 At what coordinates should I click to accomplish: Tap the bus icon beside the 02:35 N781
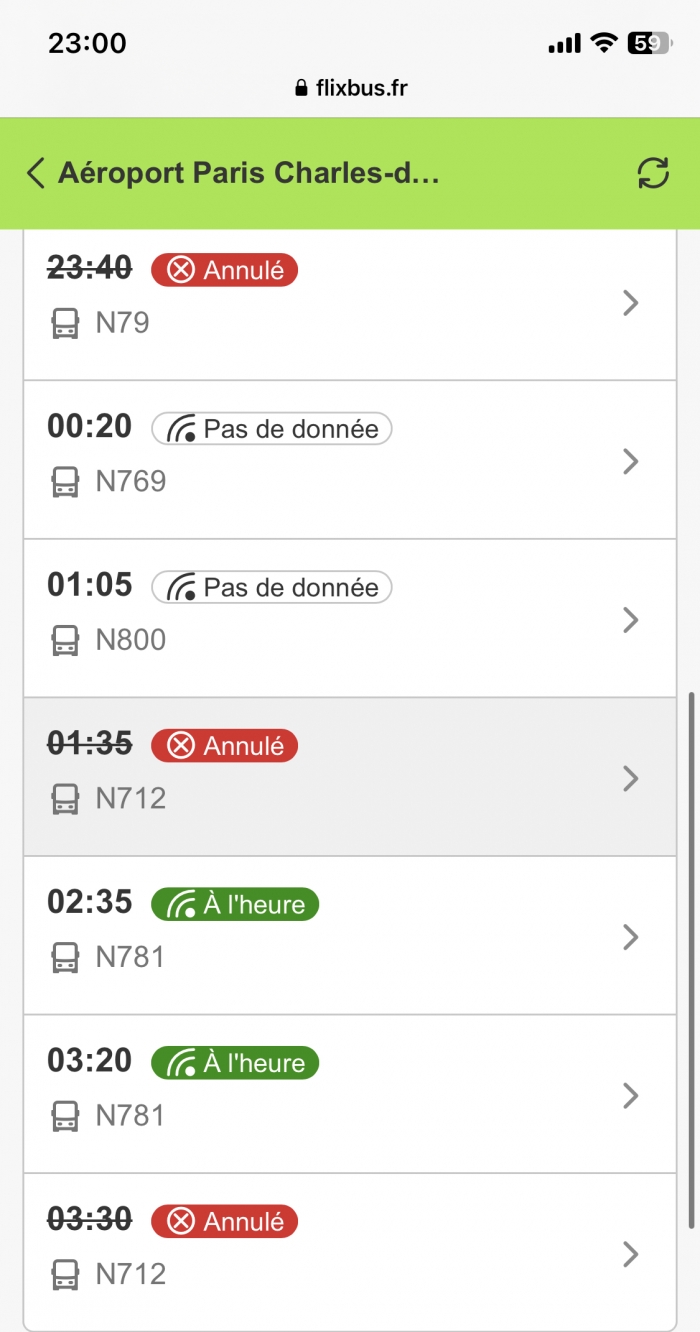(65, 957)
